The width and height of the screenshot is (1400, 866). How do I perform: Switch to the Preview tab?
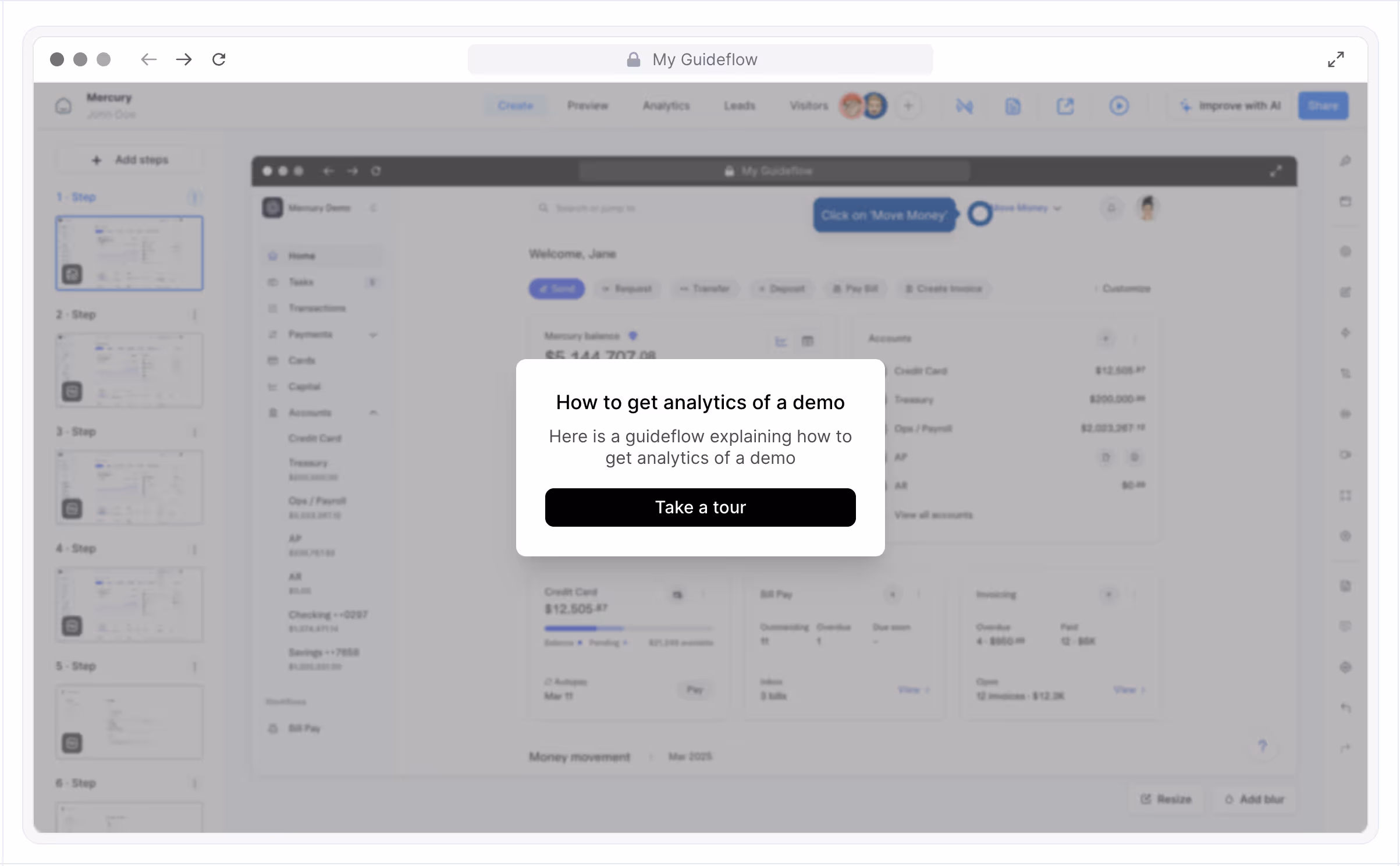click(588, 106)
